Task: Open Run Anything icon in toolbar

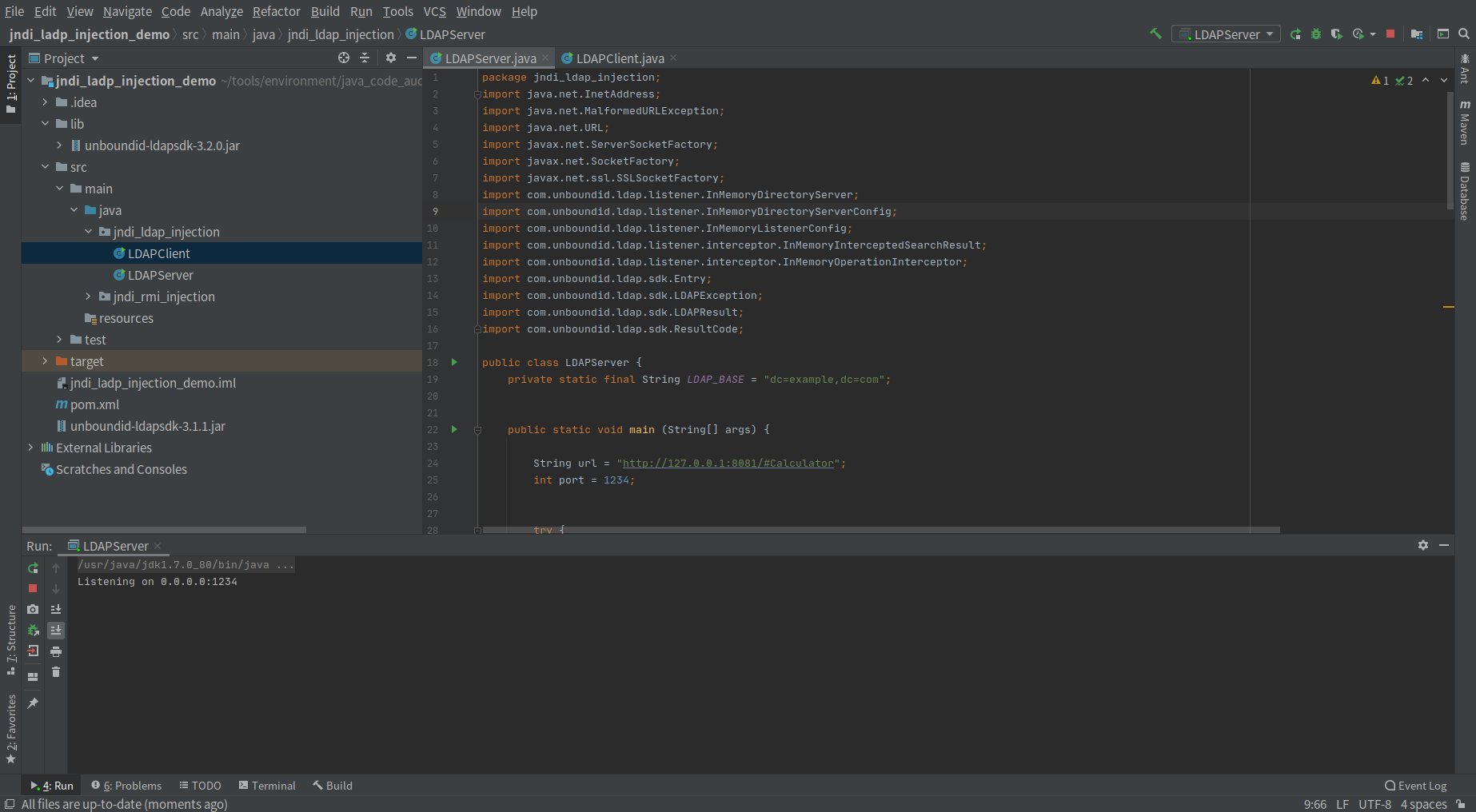Action: [1443, 34]
